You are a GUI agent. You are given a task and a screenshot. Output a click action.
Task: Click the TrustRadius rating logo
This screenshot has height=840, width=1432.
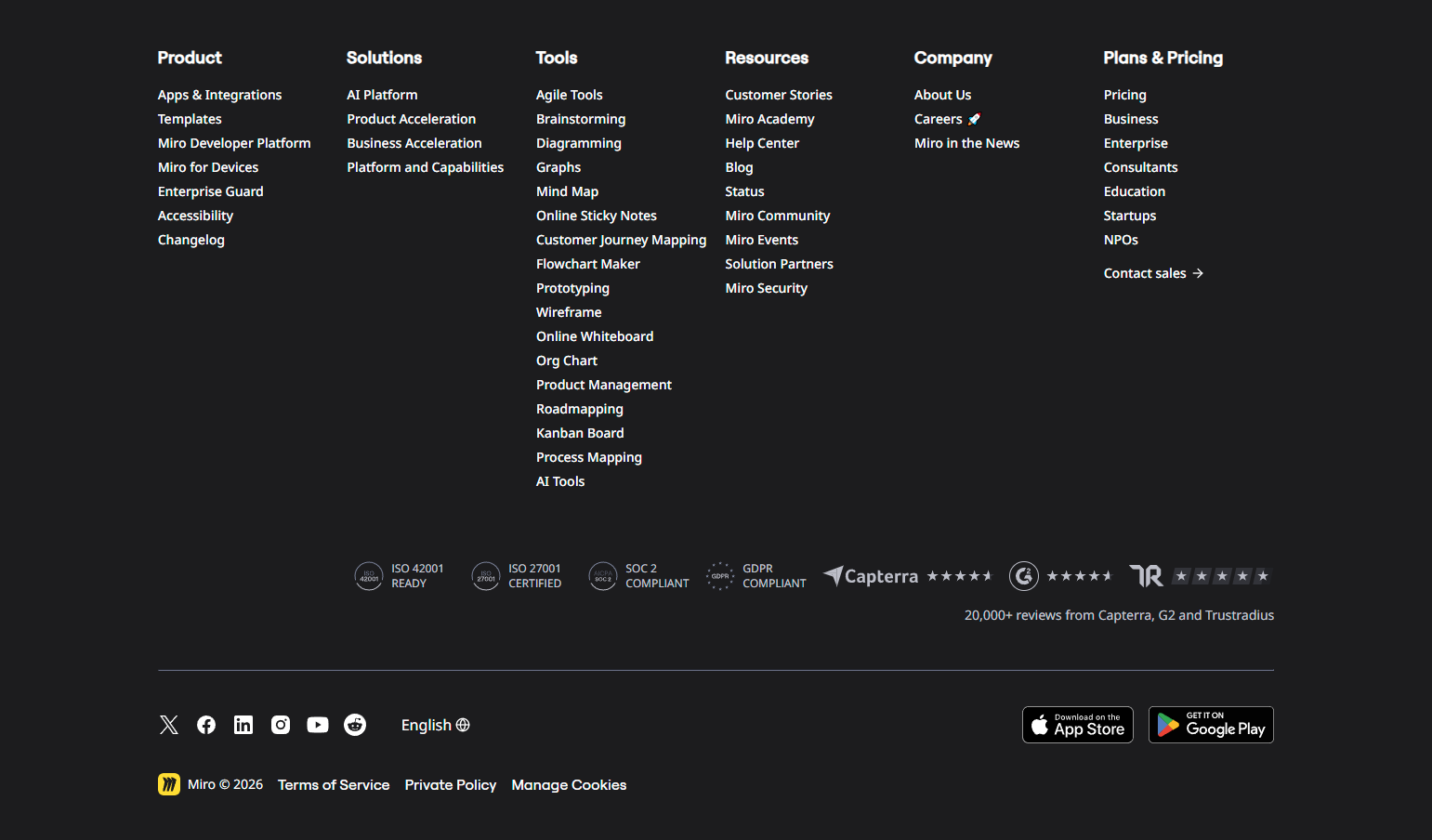[x=1146, y=576]
